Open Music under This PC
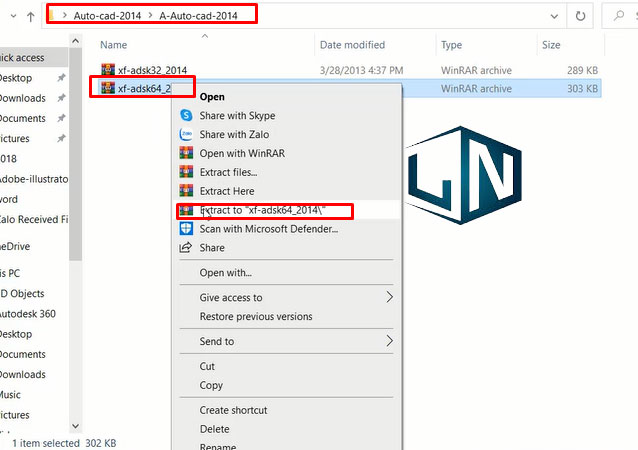 coord(10,395)
